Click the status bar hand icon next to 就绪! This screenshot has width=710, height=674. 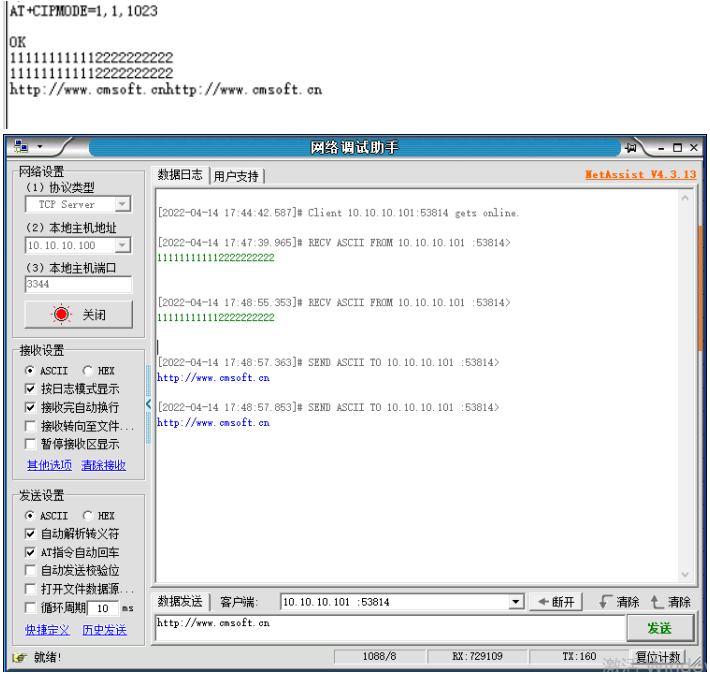click(x=19, y=658)
